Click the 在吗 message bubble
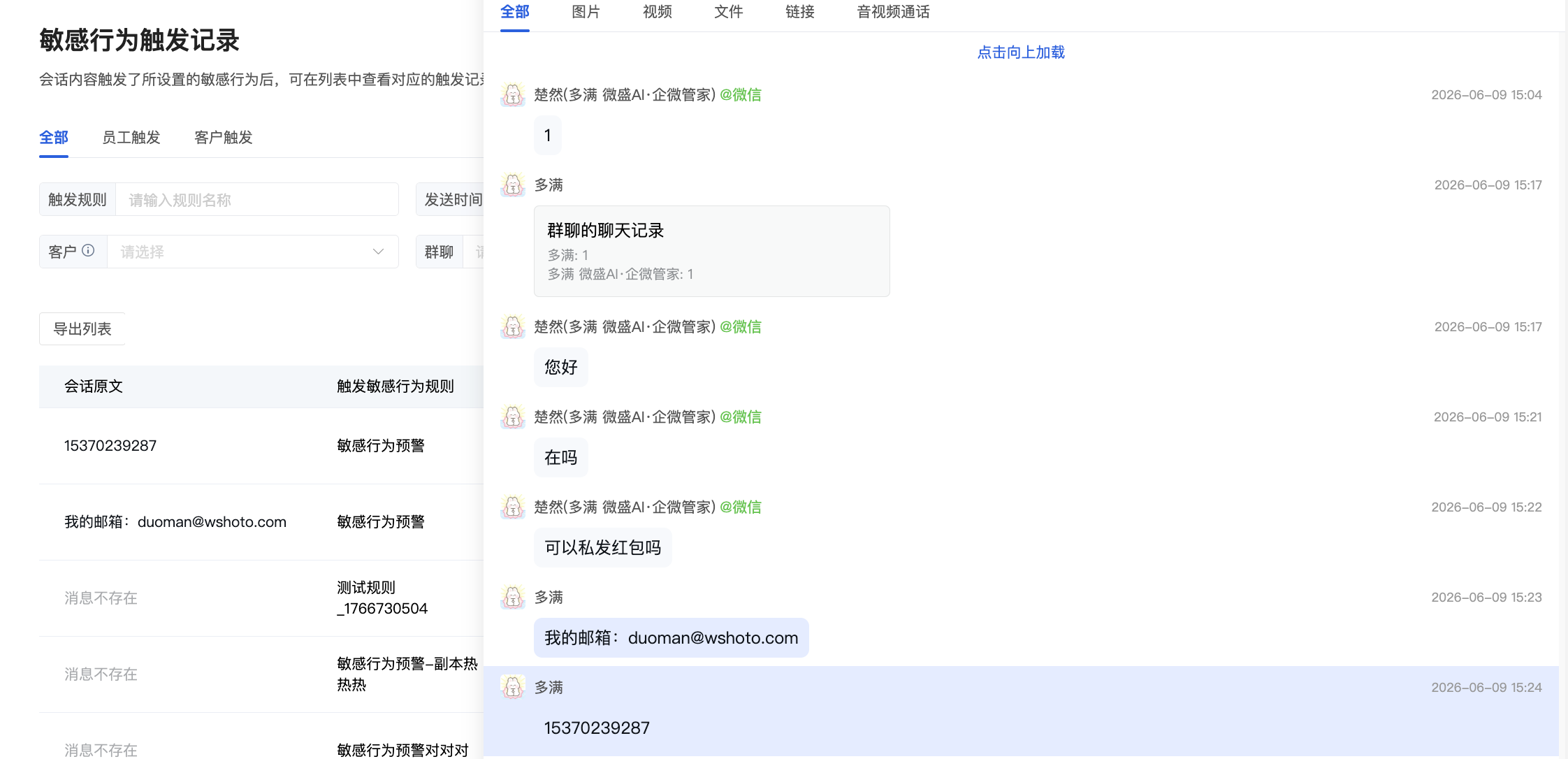This screenshot has height=759, width=1568. click(x=561, y=457)
